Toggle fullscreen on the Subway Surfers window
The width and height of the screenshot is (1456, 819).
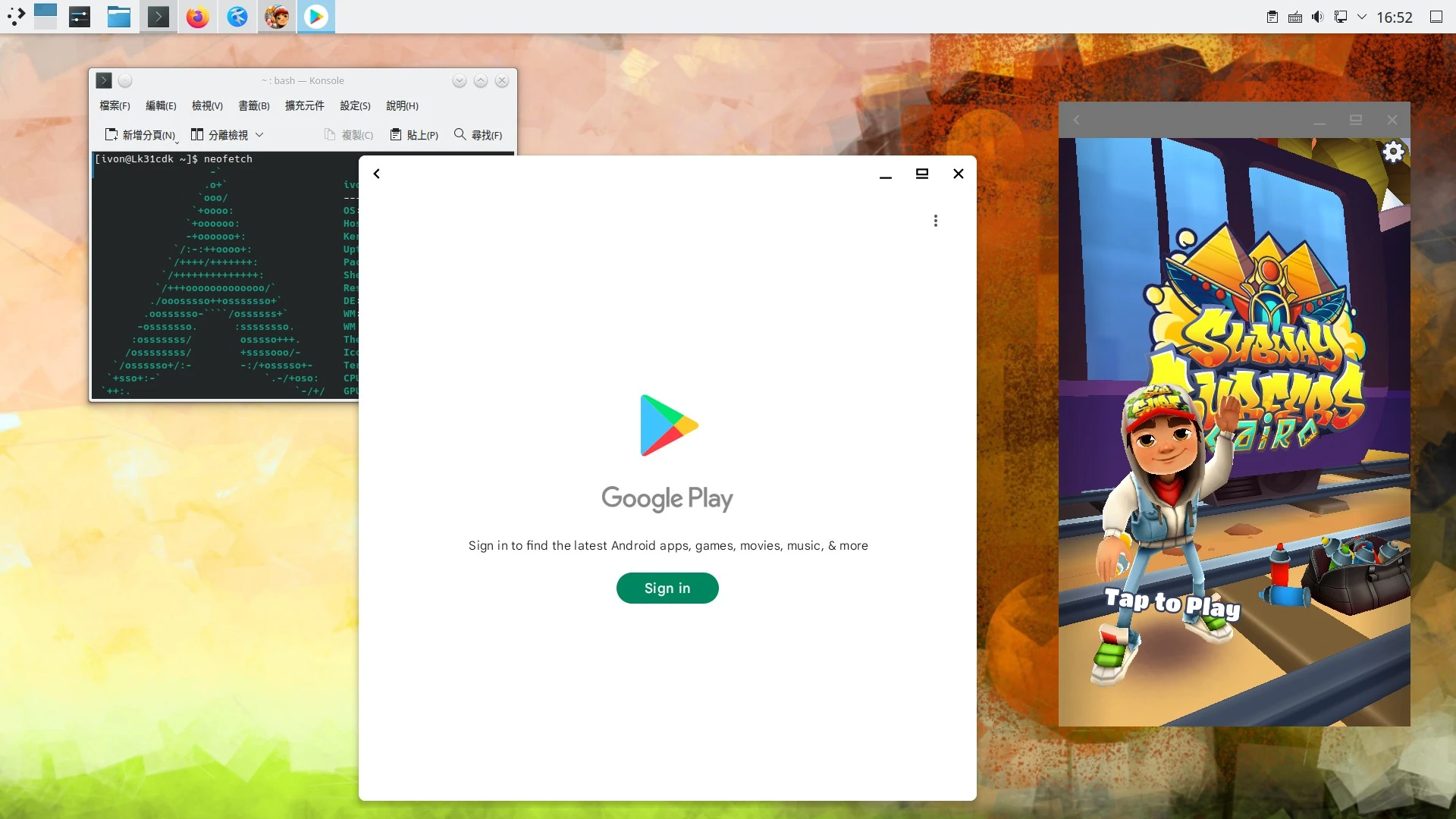(1355, 119)
